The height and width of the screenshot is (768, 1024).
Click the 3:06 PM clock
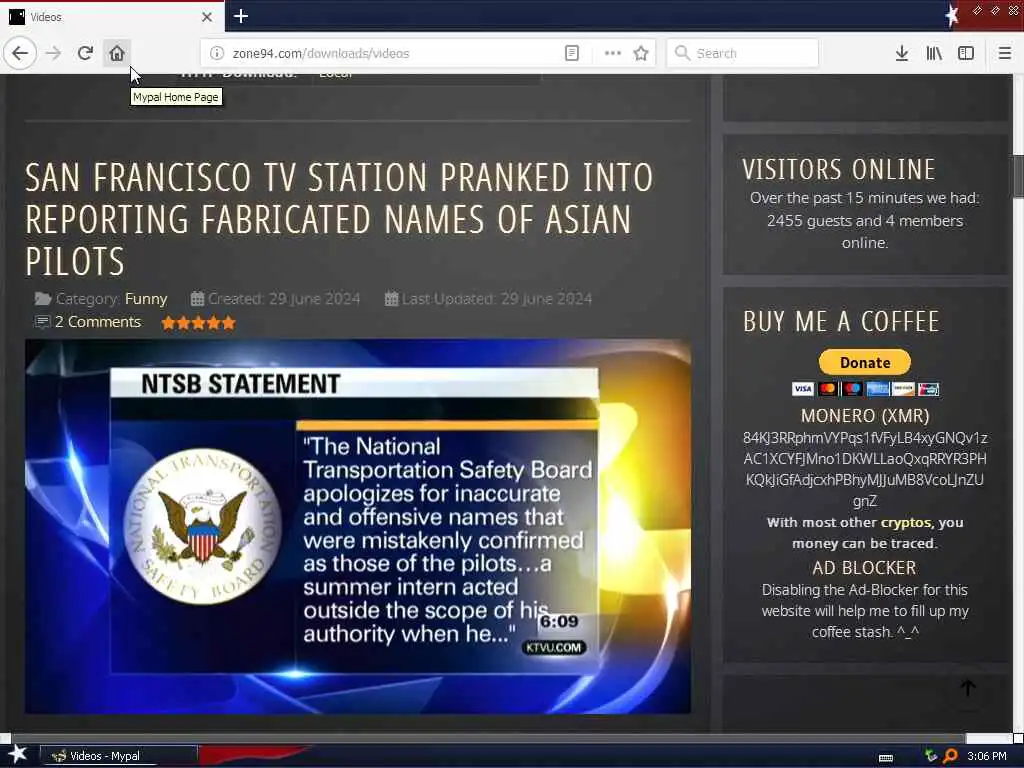987,756
